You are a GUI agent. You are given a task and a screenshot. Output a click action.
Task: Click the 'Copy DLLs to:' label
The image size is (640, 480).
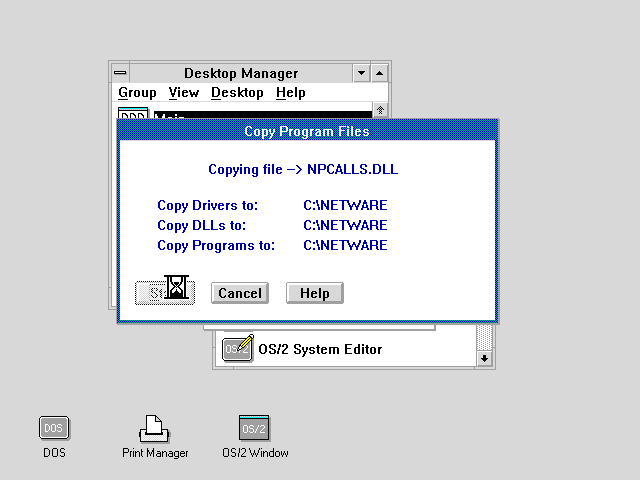pos(202,225)
